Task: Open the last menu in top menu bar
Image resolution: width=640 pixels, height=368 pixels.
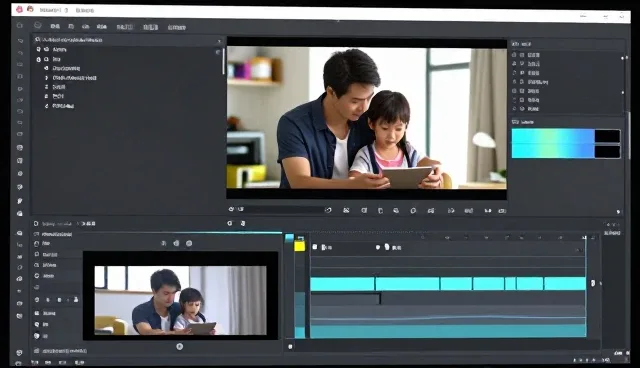Action: [177, 27]
